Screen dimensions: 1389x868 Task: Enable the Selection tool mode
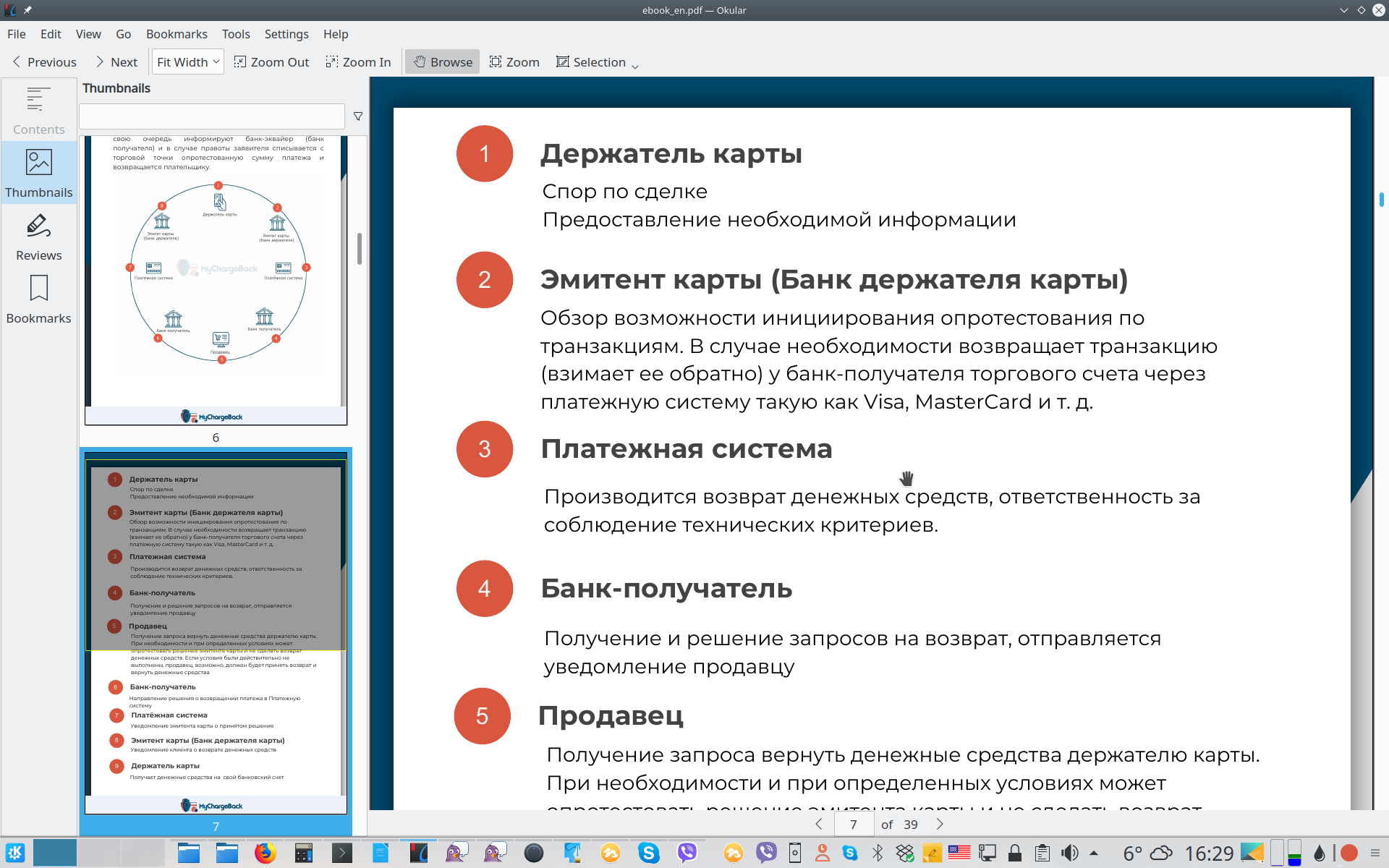coord(590,62)
